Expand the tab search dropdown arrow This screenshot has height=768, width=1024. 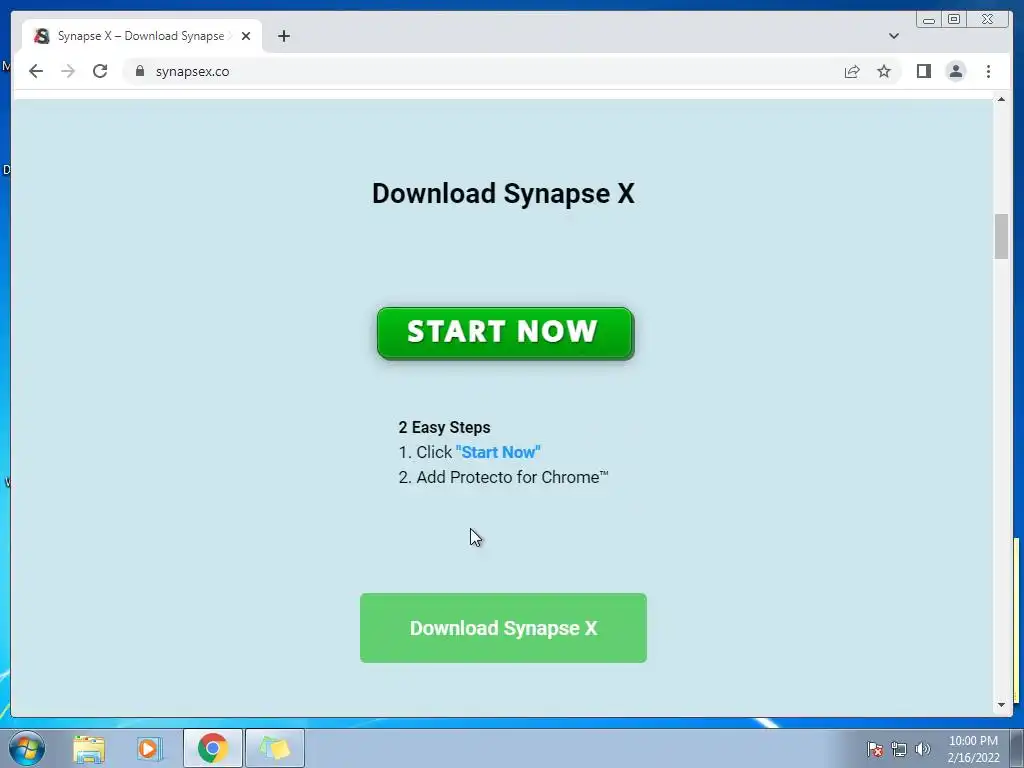tap(893, 36)
